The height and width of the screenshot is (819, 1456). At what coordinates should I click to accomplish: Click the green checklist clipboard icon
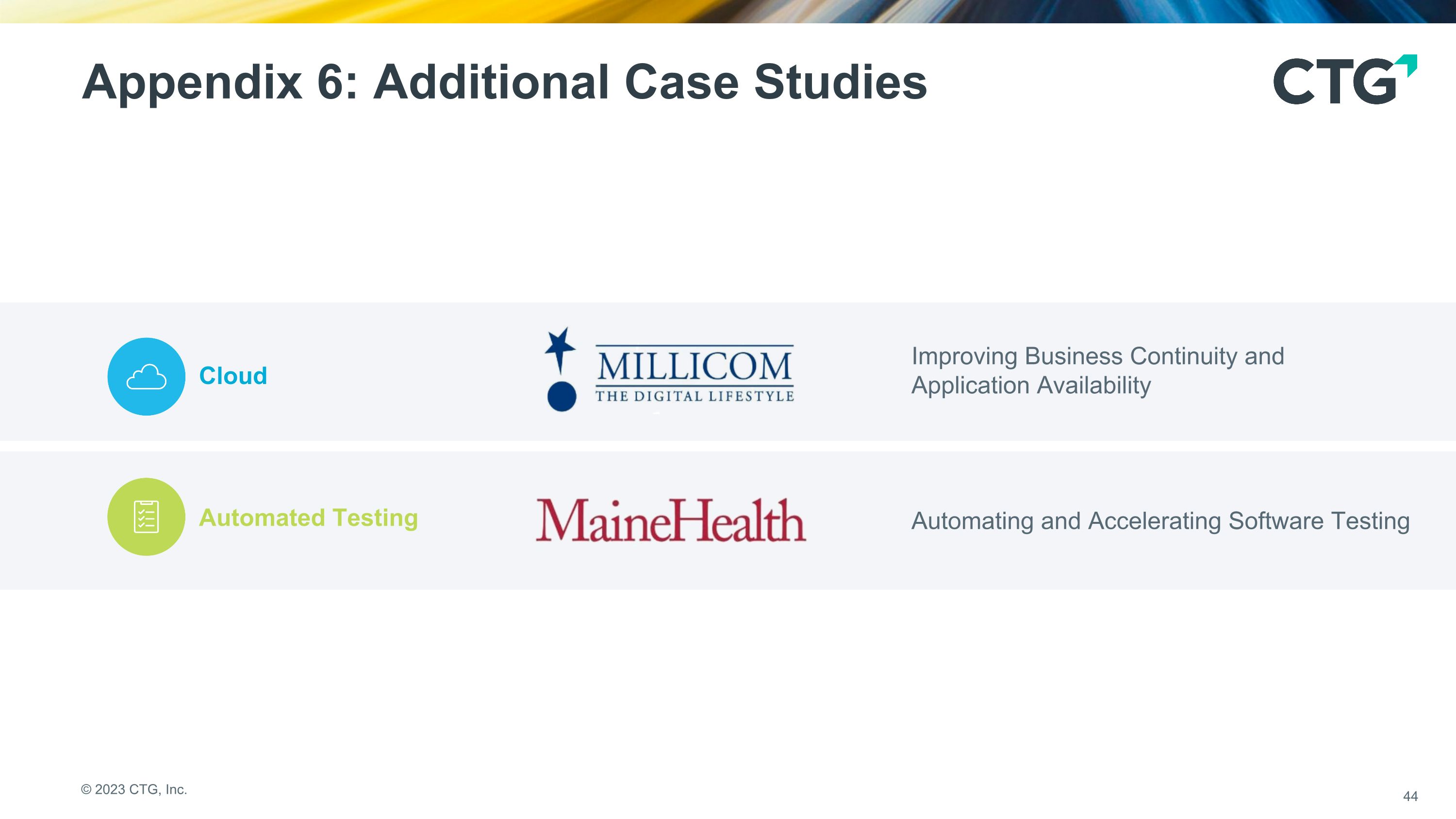coord(147,517)
